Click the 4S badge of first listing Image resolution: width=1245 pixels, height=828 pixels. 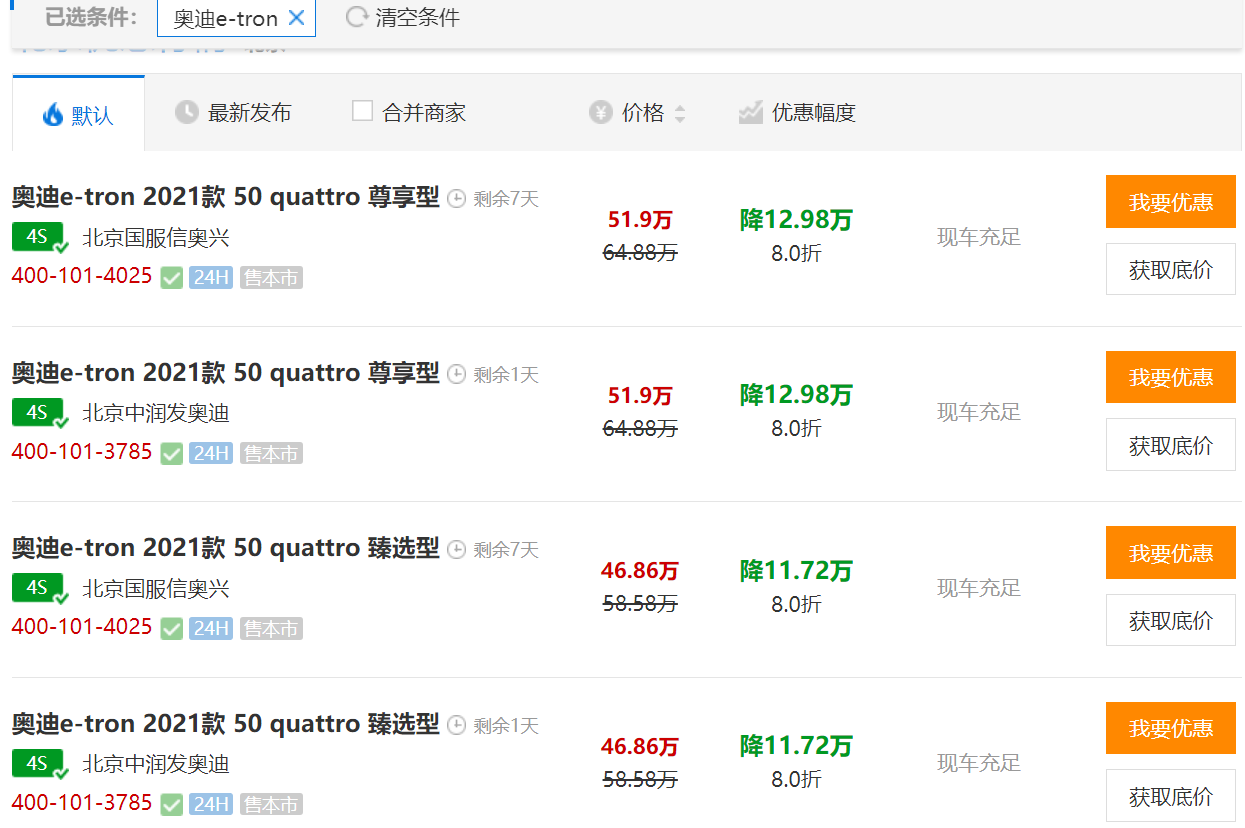click(x=38, y=238)
